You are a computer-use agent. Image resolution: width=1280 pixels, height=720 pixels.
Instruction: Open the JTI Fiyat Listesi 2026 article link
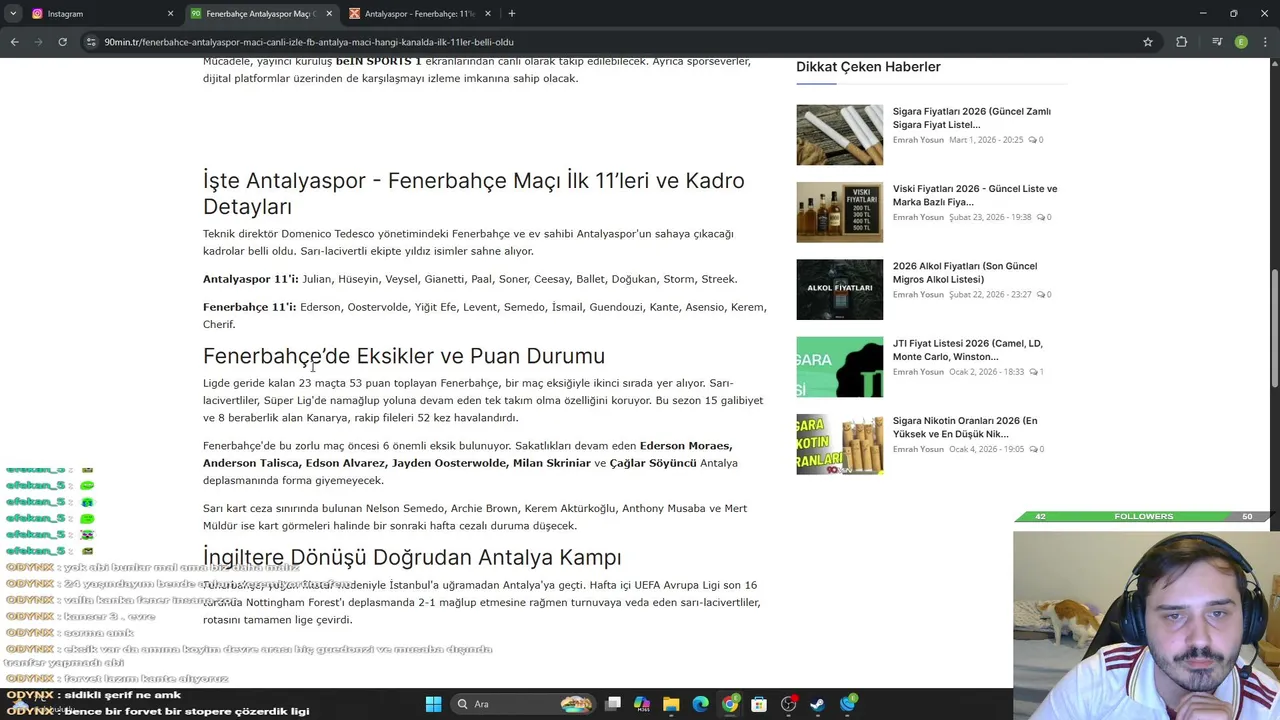pos(967,349)
